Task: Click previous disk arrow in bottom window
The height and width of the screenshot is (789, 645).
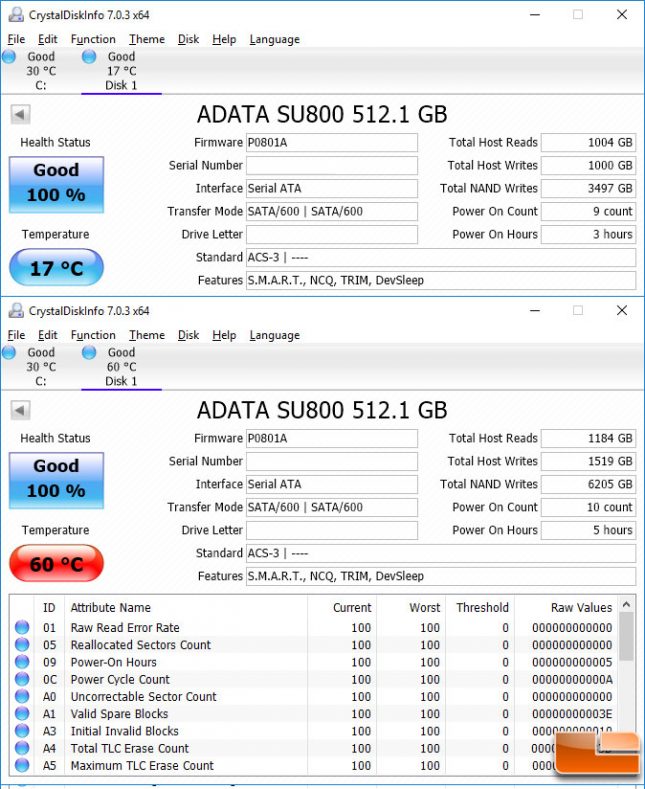Action: (20, 410)
